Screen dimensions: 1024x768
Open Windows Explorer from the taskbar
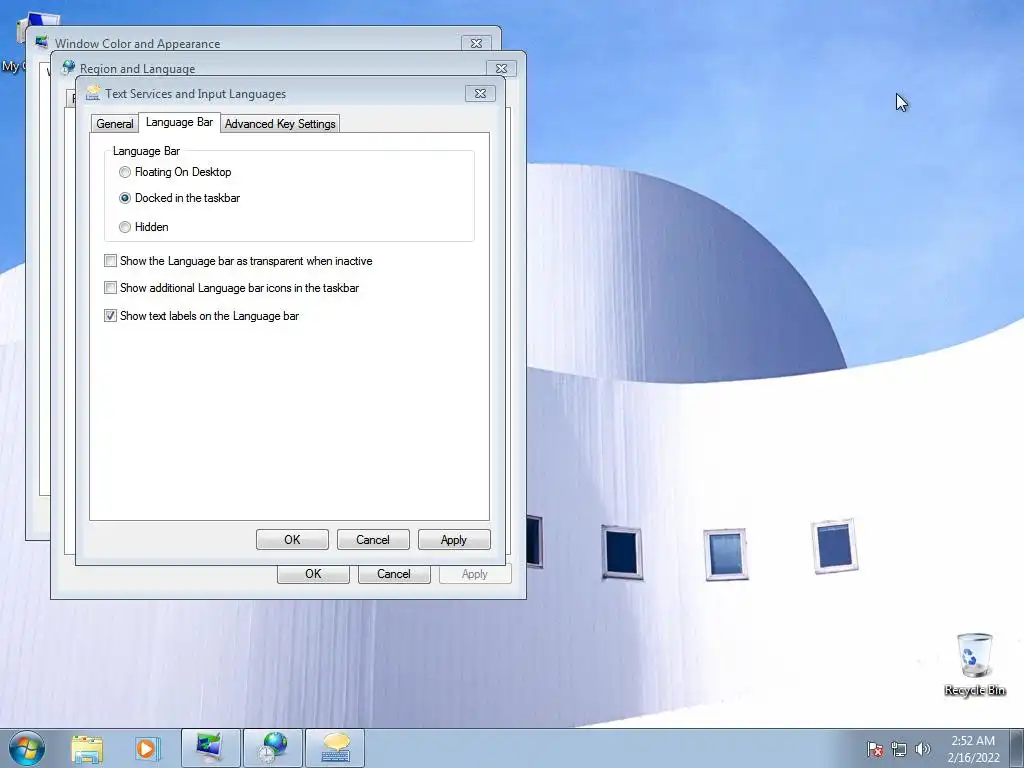pyautogui.click(x=87, y=749)
